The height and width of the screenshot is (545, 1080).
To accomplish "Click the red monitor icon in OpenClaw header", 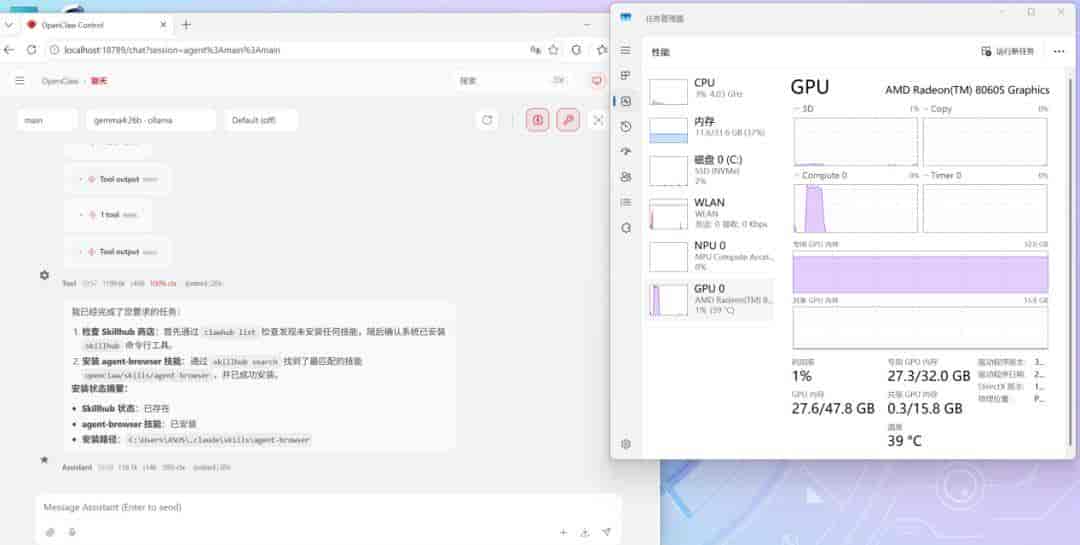I will (596, 81).
